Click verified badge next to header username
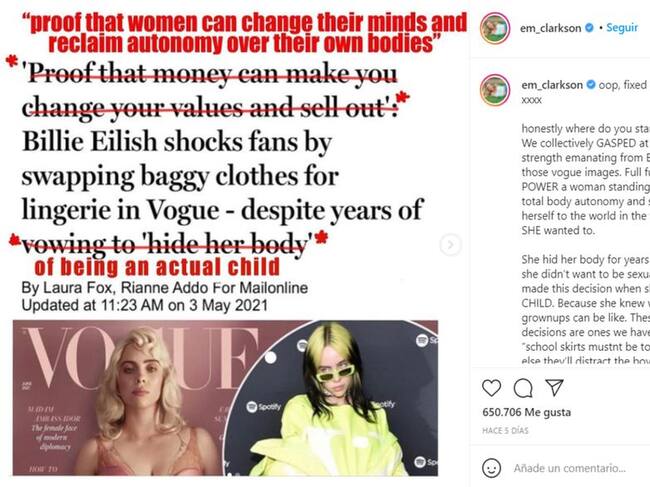 [x=589, y=28]
